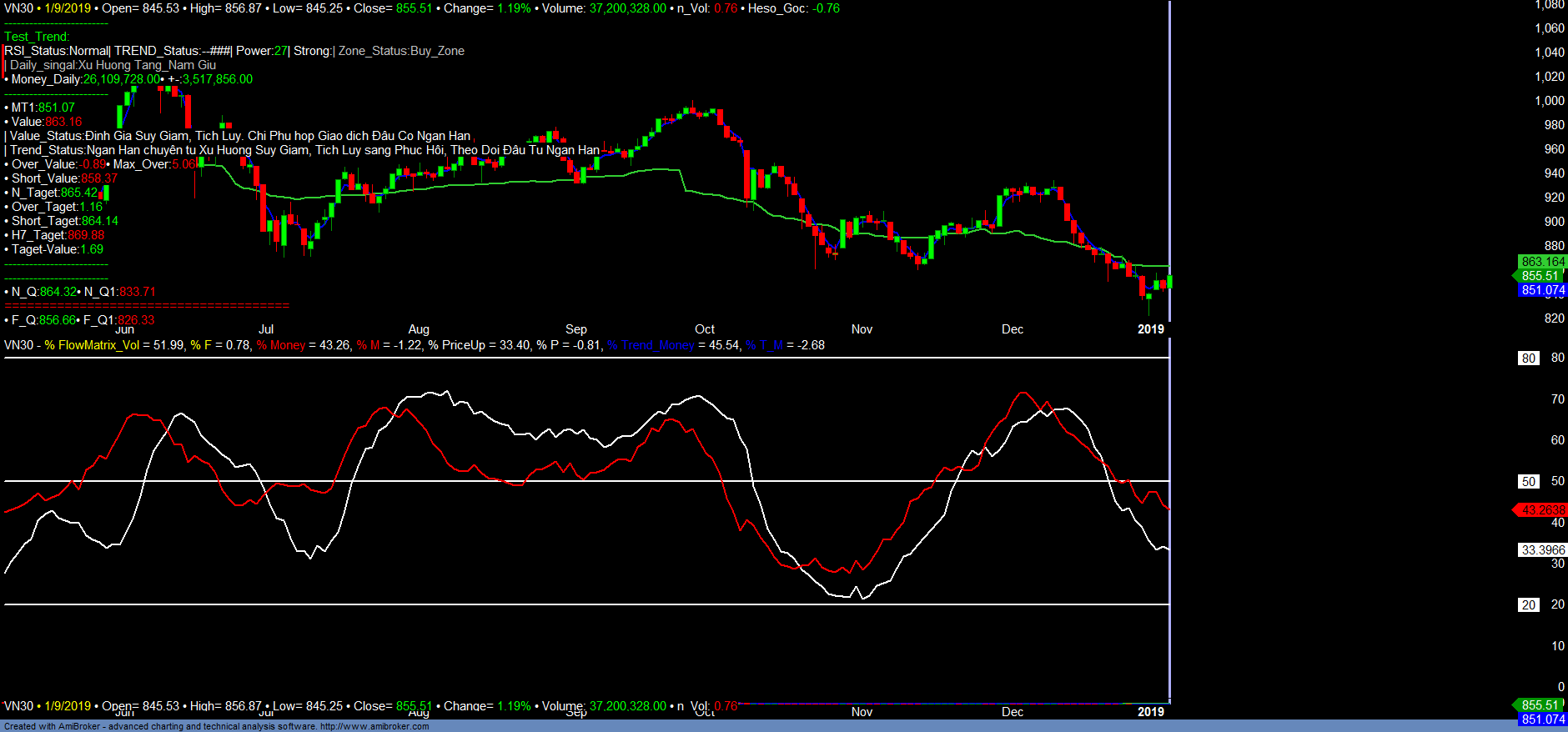Click the % FlowMatrix_Vol indicator title
This screenshot has height=732, width=1568.
coord(93,345)
